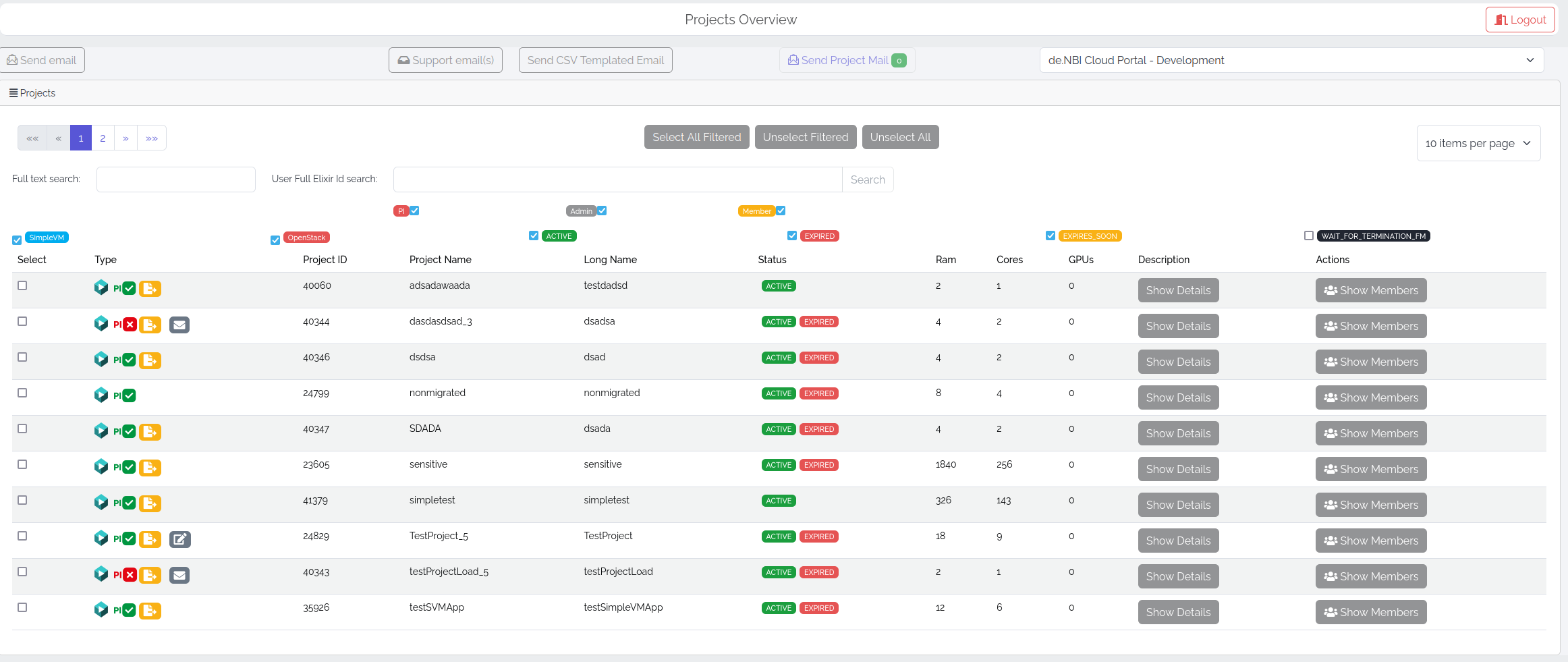Click the orange export icon in the adsadawaada row
This screenshot has height=662, width=1568.
(x=150, y=289)
